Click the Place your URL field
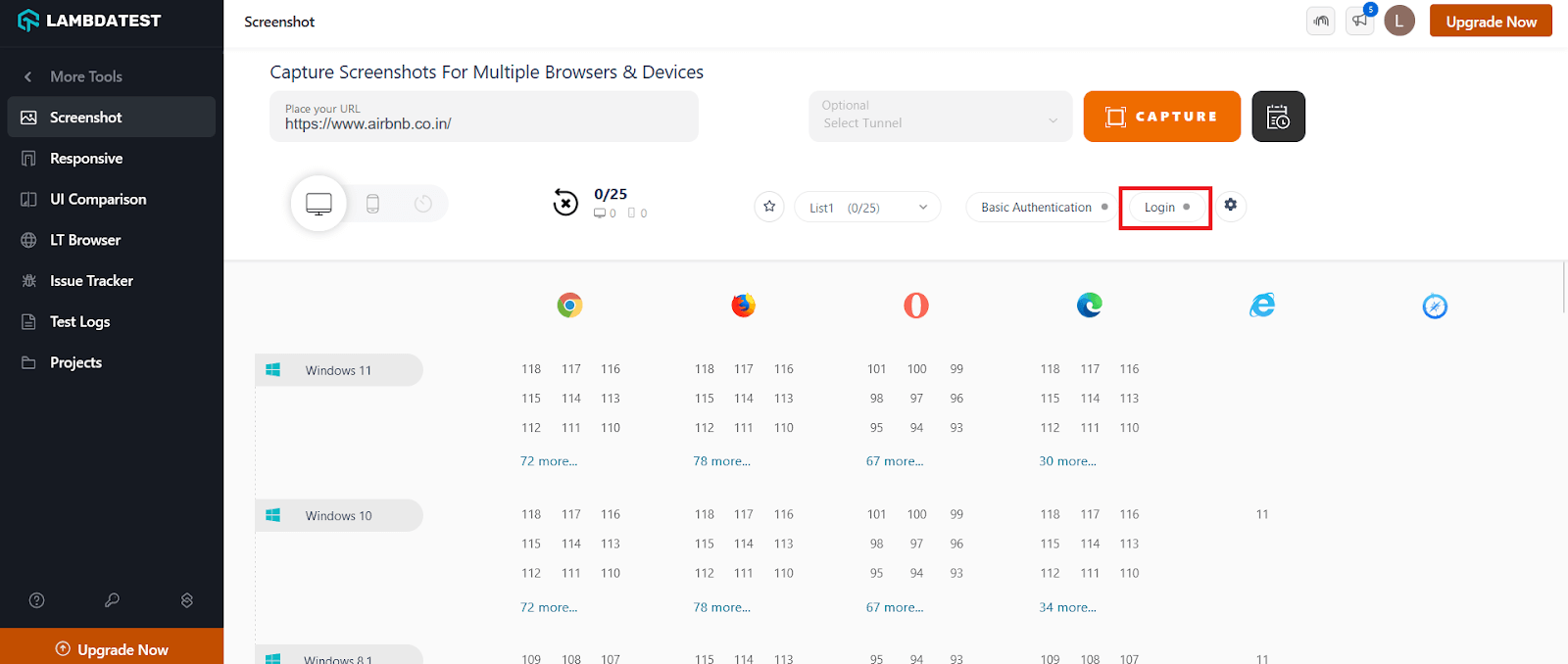 point(483,119)
